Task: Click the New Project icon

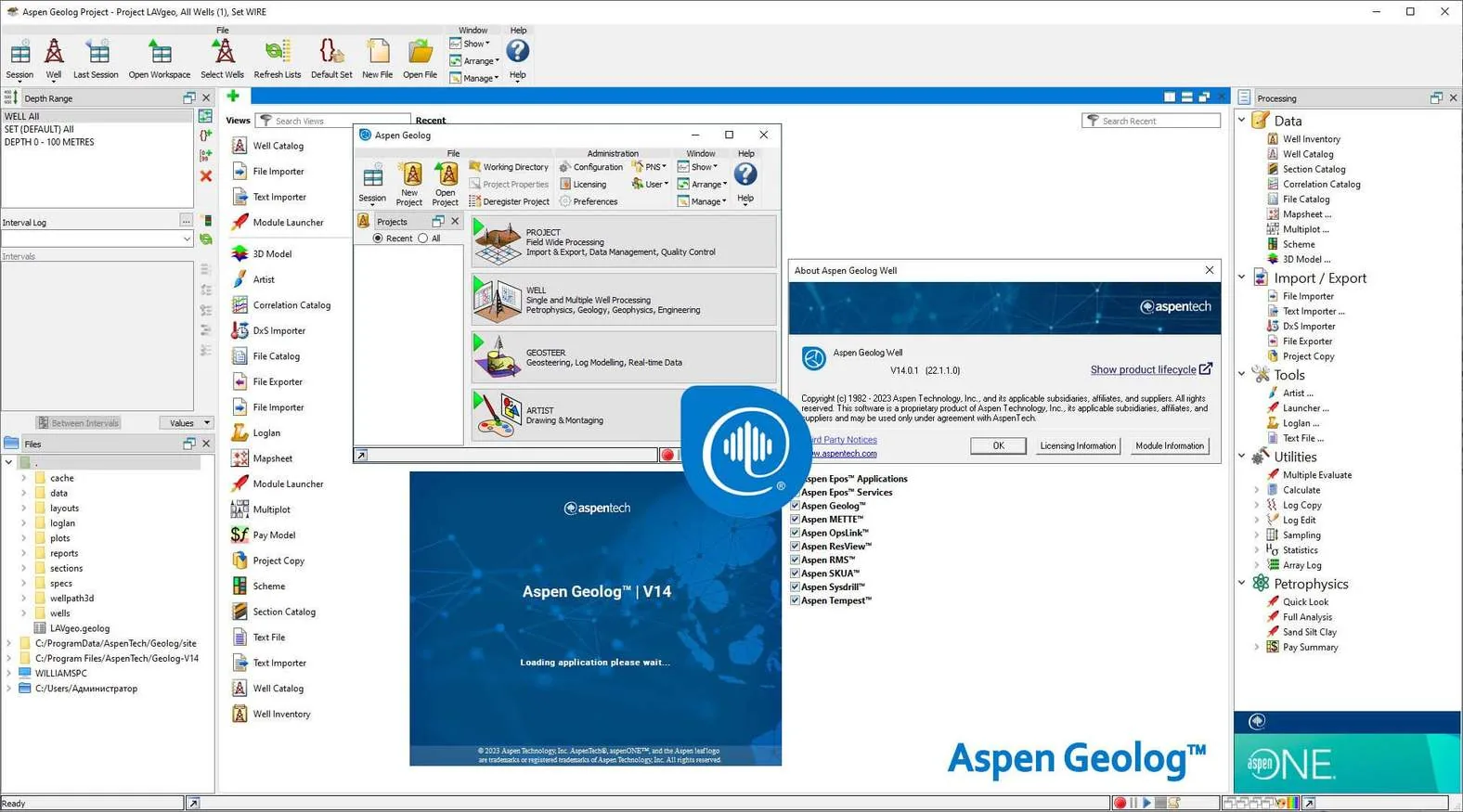Action: click(x=409, y=184)
